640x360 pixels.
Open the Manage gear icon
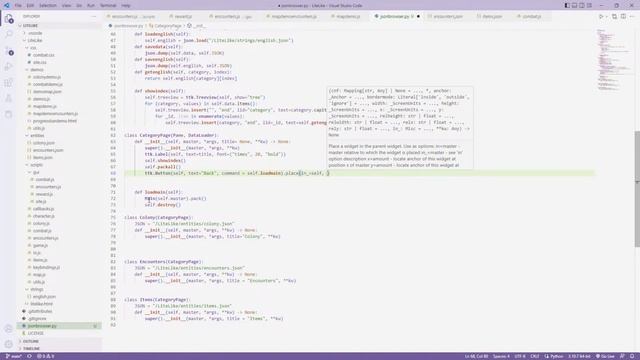coord(9,344)
